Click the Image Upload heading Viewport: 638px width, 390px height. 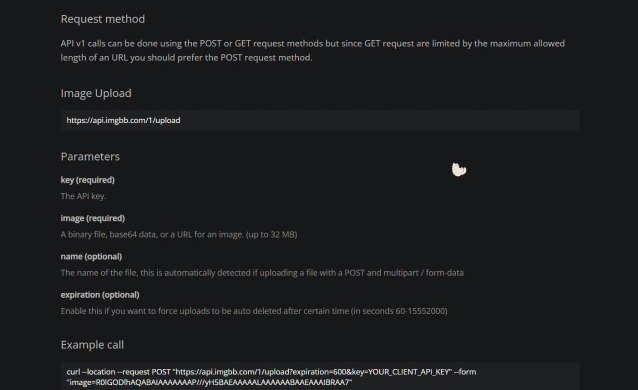pyautogui.click(x=96, y=93)
